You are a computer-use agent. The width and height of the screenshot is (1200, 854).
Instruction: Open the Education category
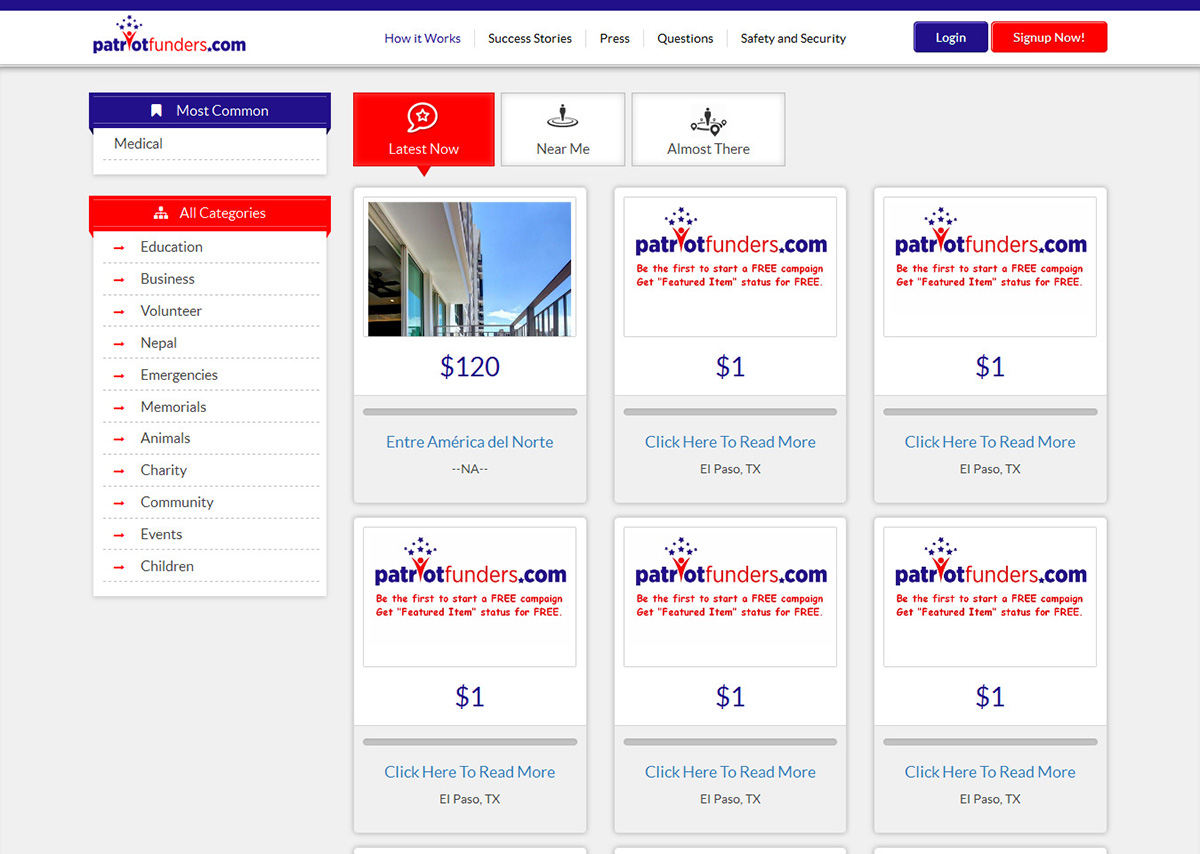[171, 247]
